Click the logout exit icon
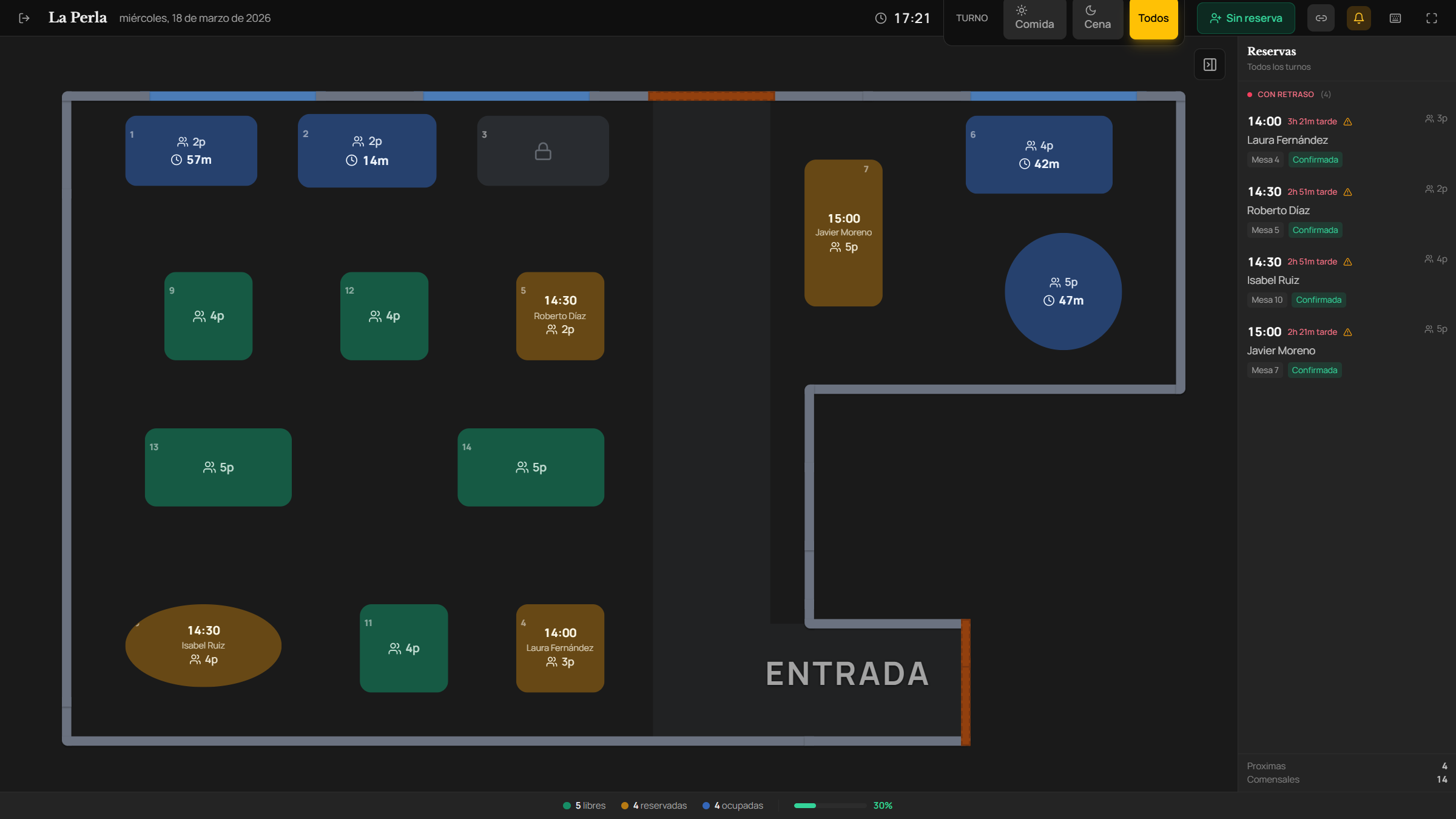 pos(24,18)
